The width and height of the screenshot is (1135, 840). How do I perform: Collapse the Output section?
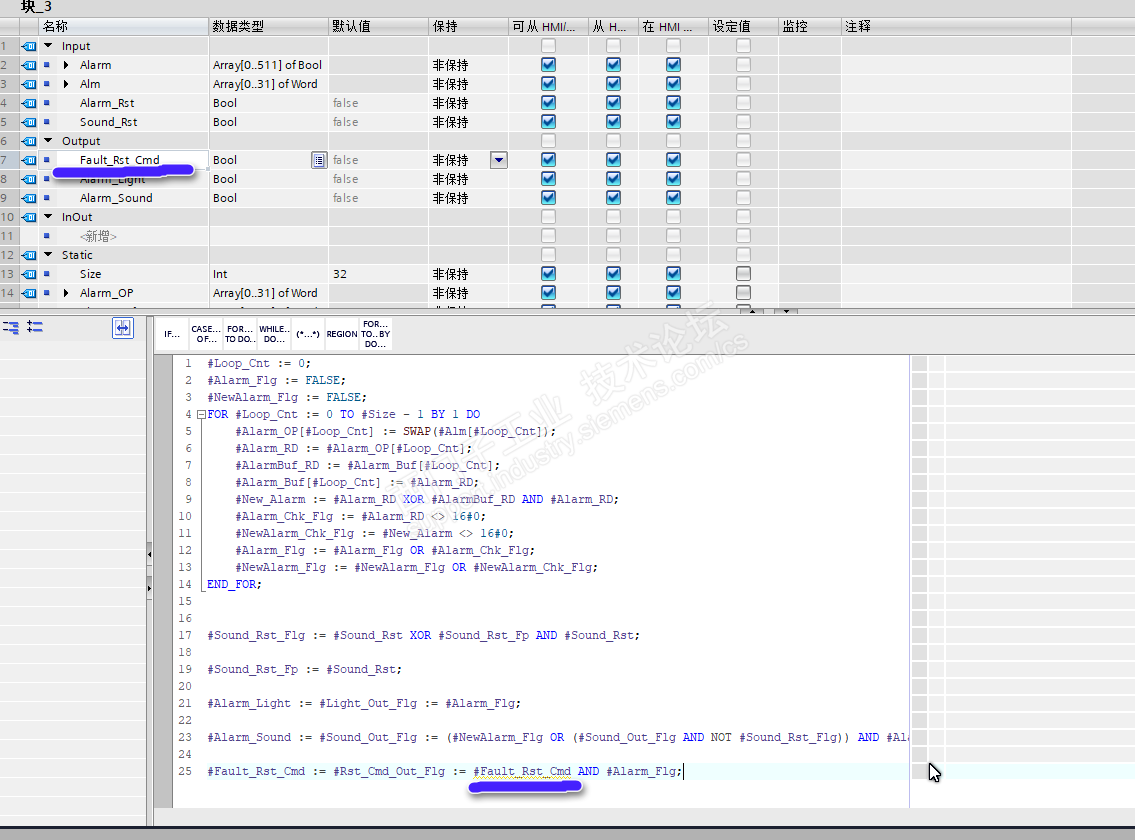coord(48,140)
